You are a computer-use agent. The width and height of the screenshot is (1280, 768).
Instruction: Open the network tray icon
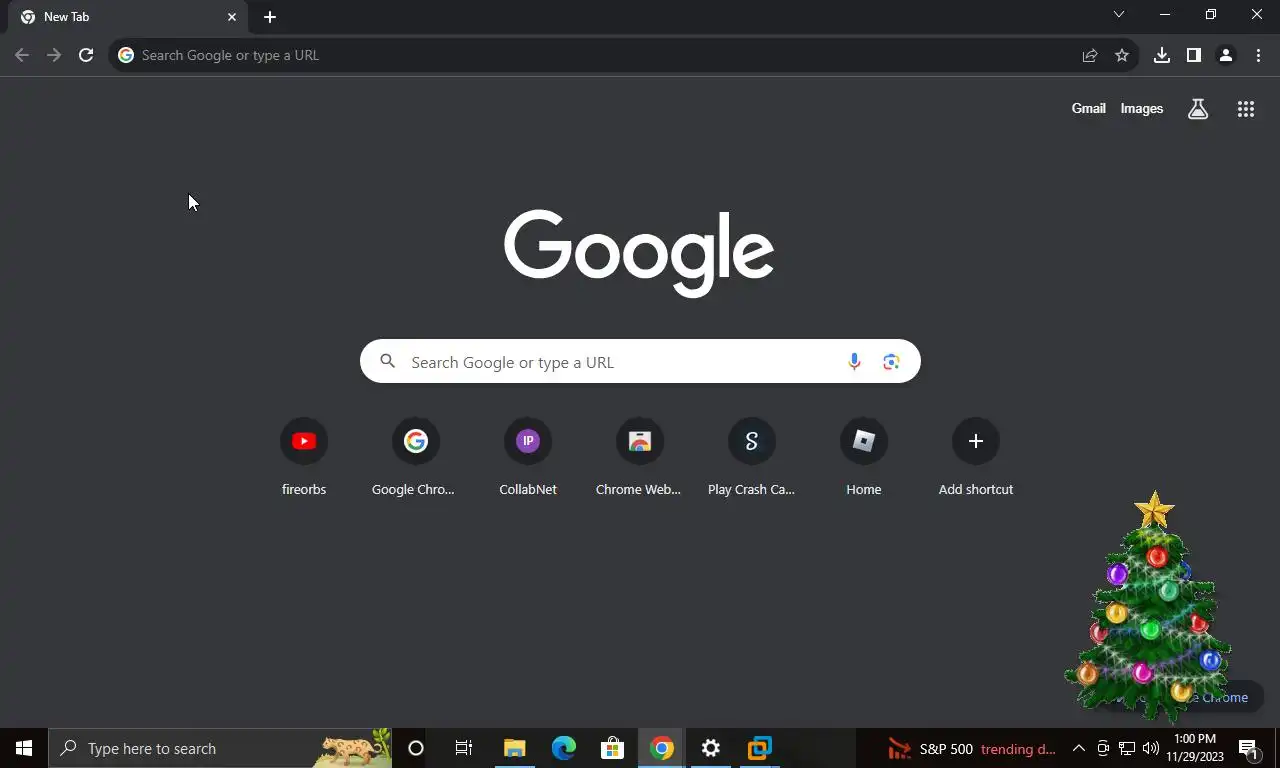pyautogui.click(x=1127, y=748)
